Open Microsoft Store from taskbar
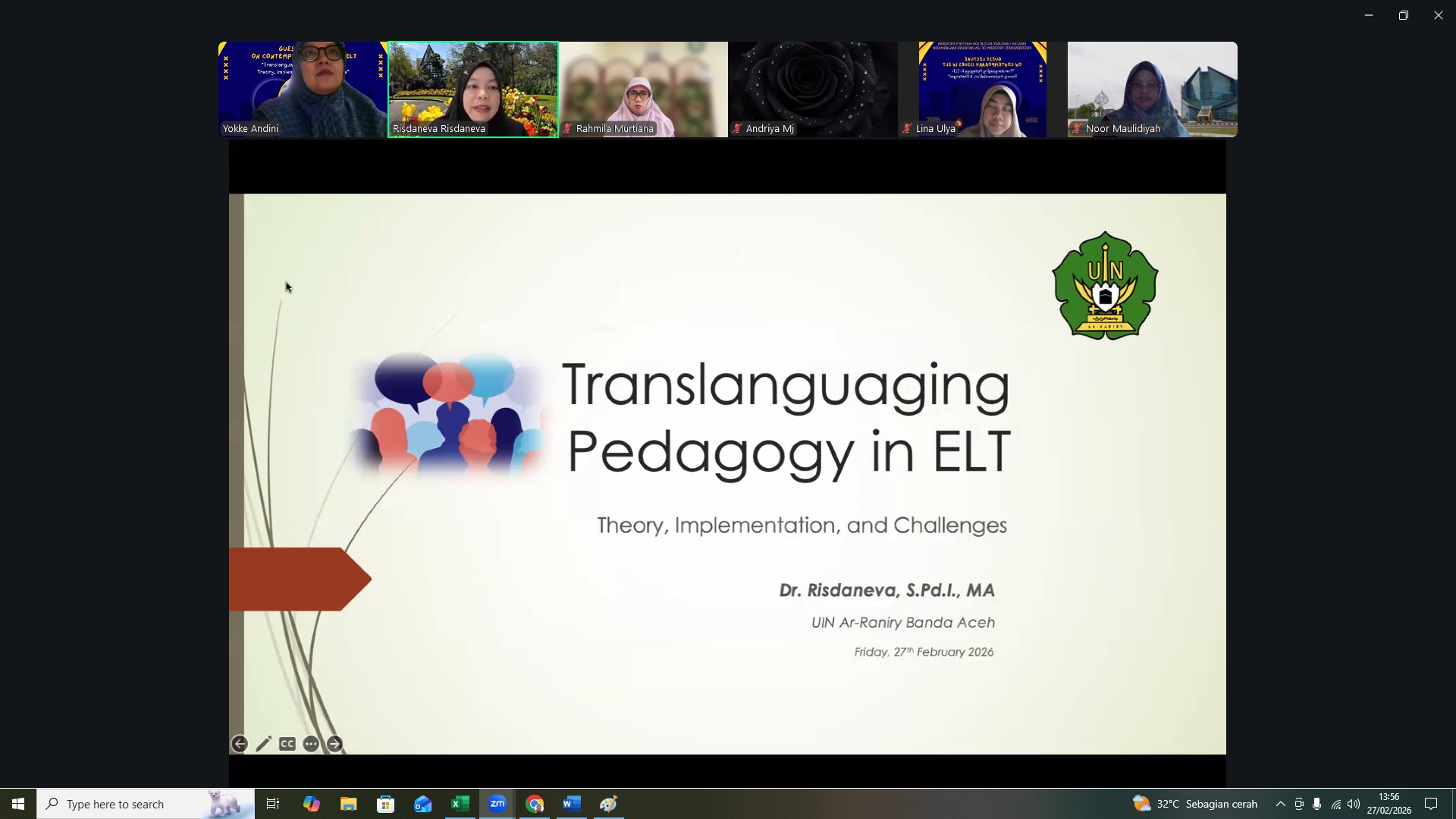Screen dimensions: 1456x819 tap(385, 804)
